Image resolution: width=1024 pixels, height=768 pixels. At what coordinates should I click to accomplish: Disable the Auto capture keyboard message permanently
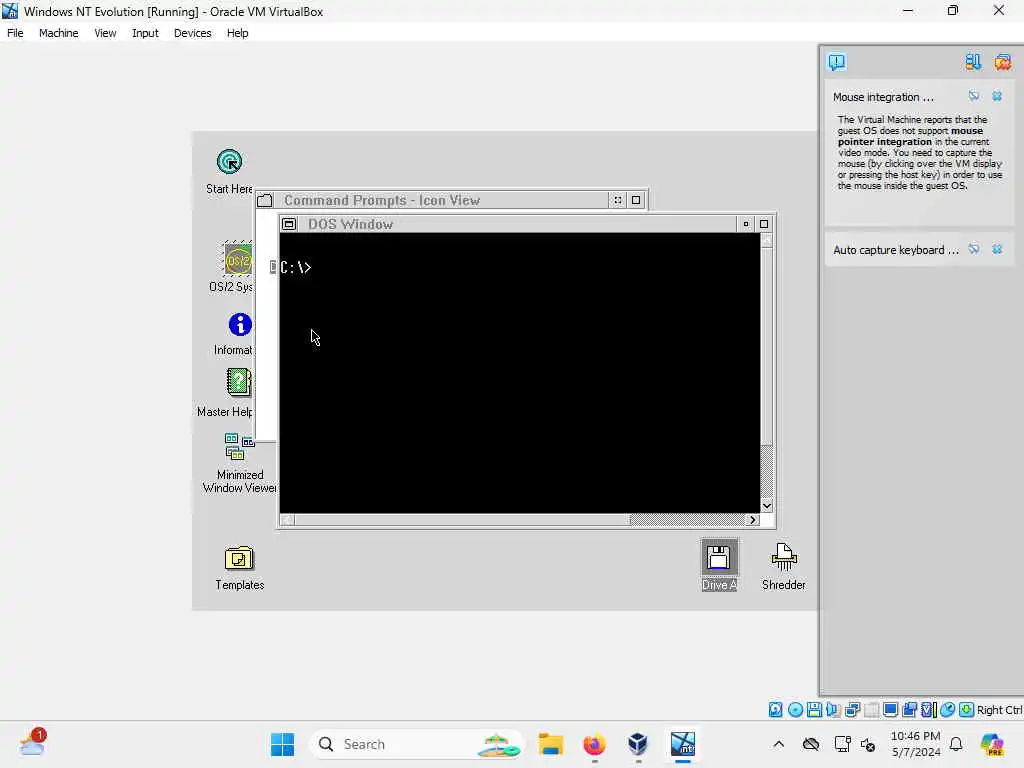click(x=974, y=249)
